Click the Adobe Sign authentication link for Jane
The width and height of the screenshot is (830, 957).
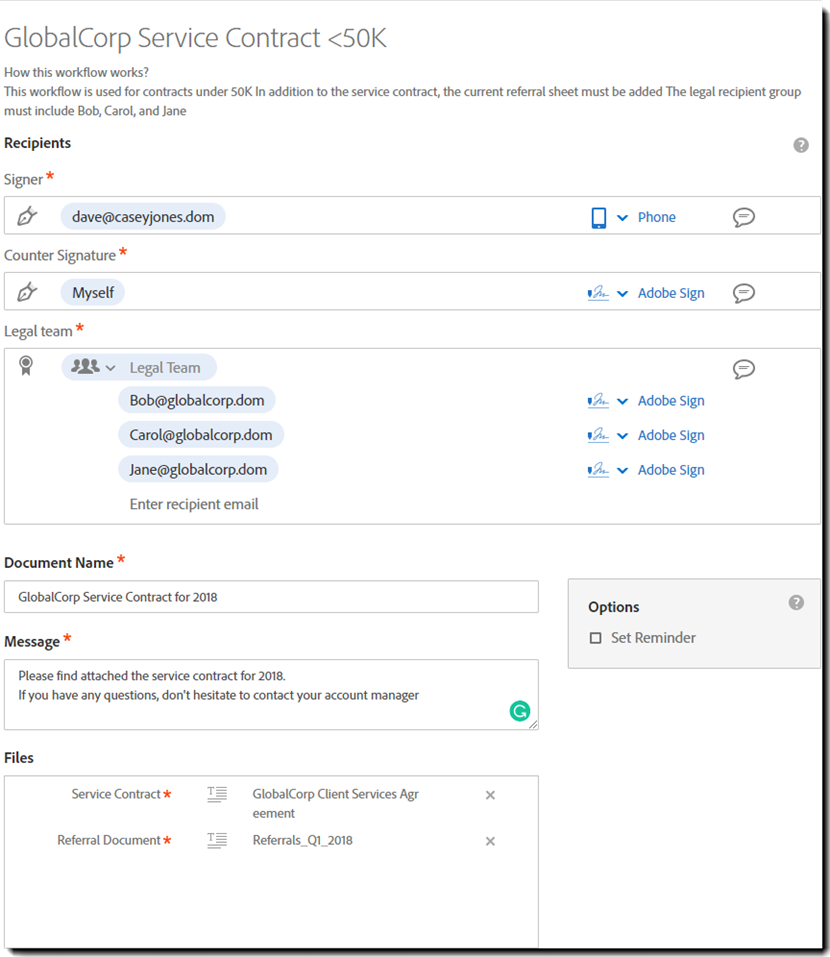pyautogui.click(x=671, y=469)
